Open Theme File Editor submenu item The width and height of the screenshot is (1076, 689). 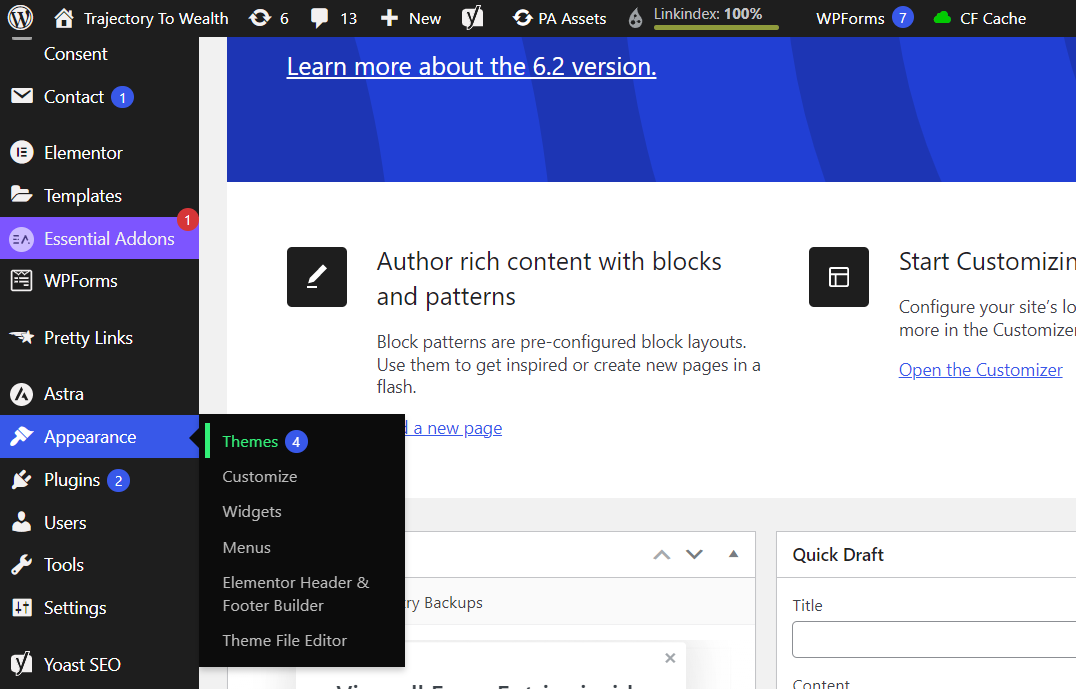[284, 640]
